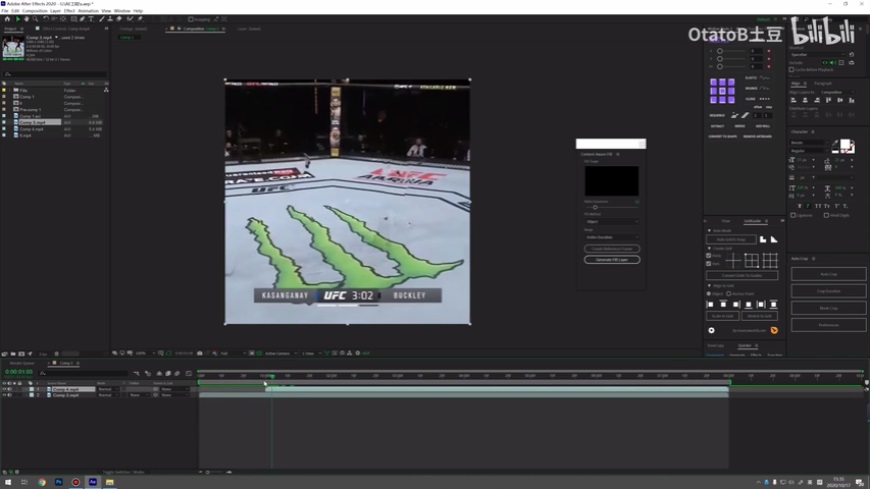Select the Puppet Pin tool

coord(140,19)
